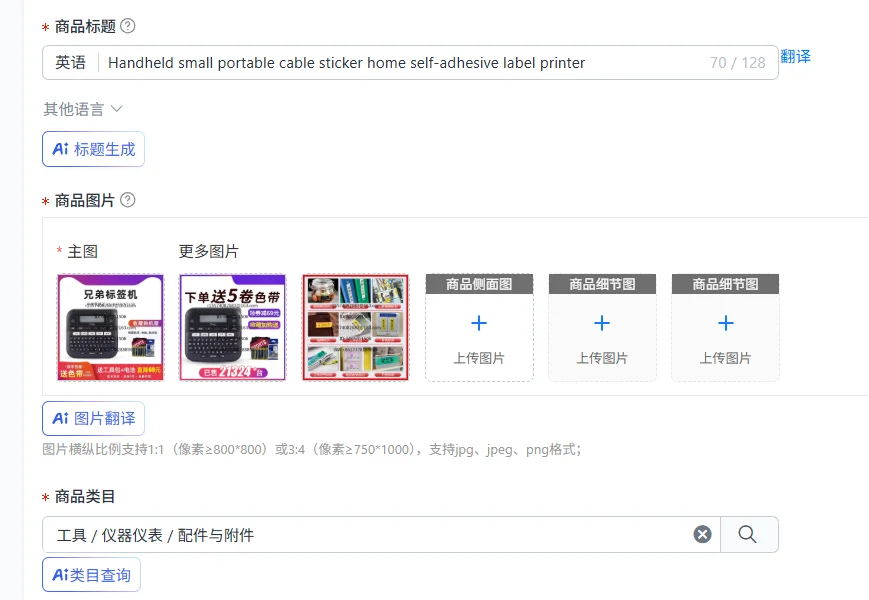Clear the category with the X icon
The width and height of the screenshot is (869, 600).
pyautogui.click(x=702, y=535)
